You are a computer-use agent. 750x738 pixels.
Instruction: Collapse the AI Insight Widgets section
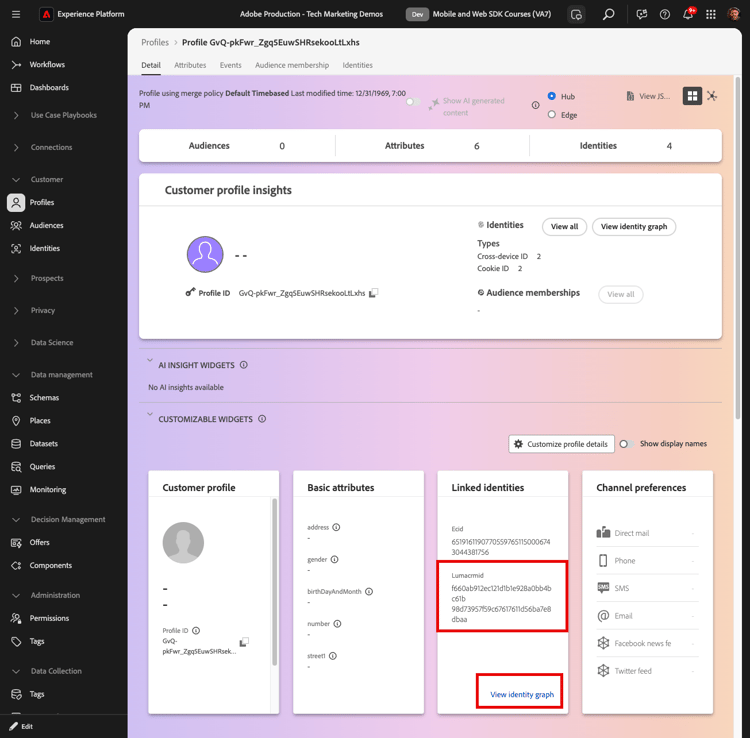click(150, 361)
